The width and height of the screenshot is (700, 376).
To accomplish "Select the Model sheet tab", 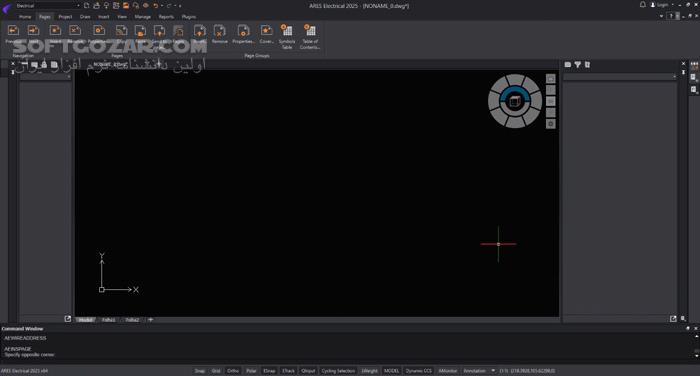I will tap(85, 320).
